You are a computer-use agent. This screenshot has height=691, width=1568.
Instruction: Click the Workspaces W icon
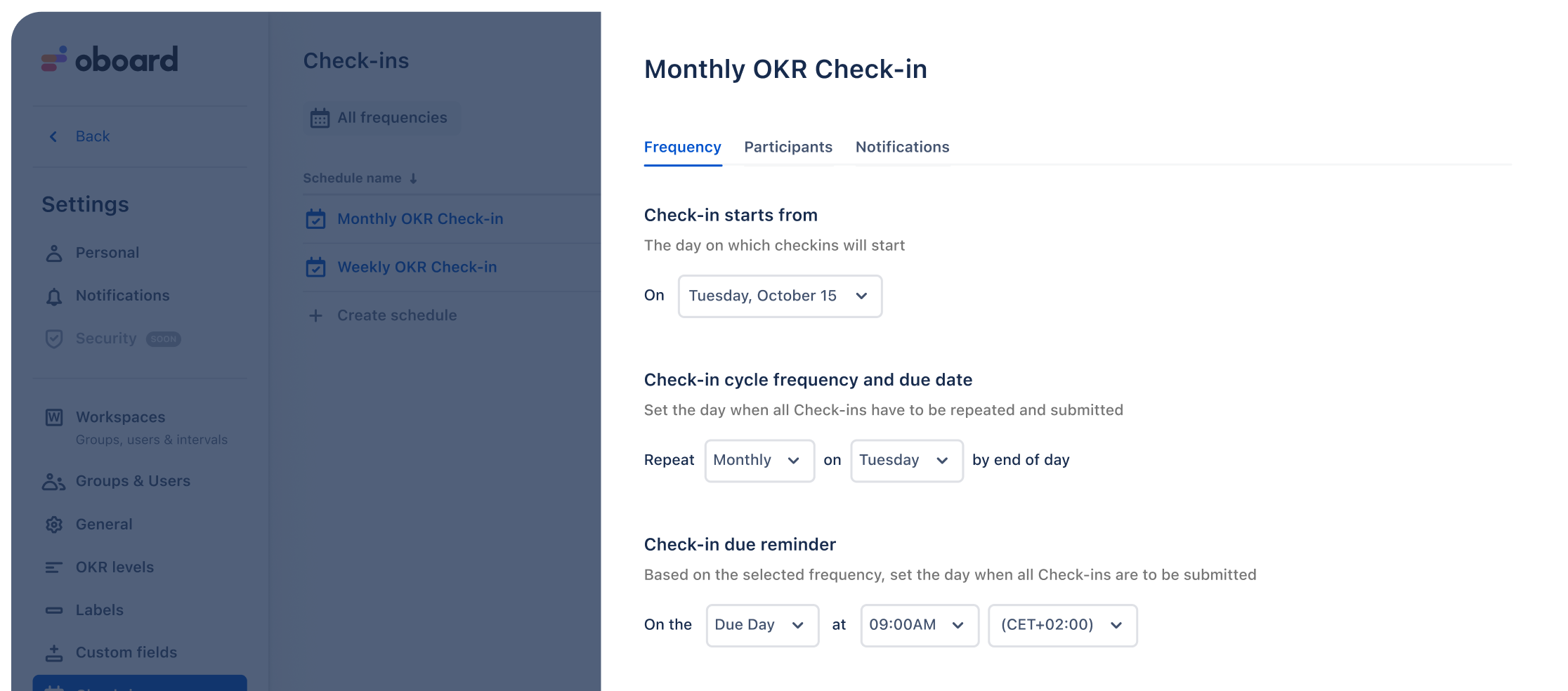point(54,417)
